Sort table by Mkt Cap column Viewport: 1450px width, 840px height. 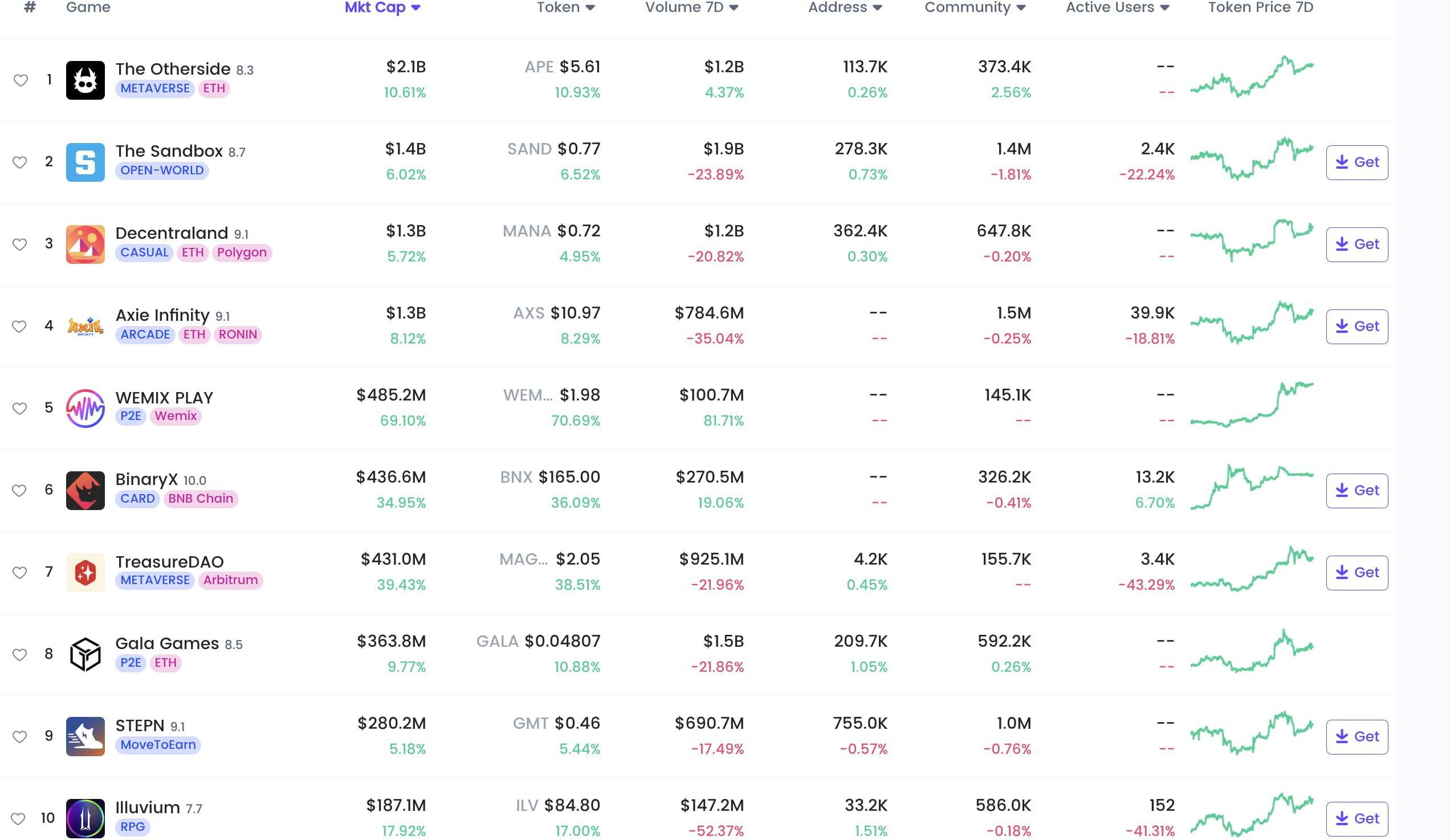coord(382,7)
